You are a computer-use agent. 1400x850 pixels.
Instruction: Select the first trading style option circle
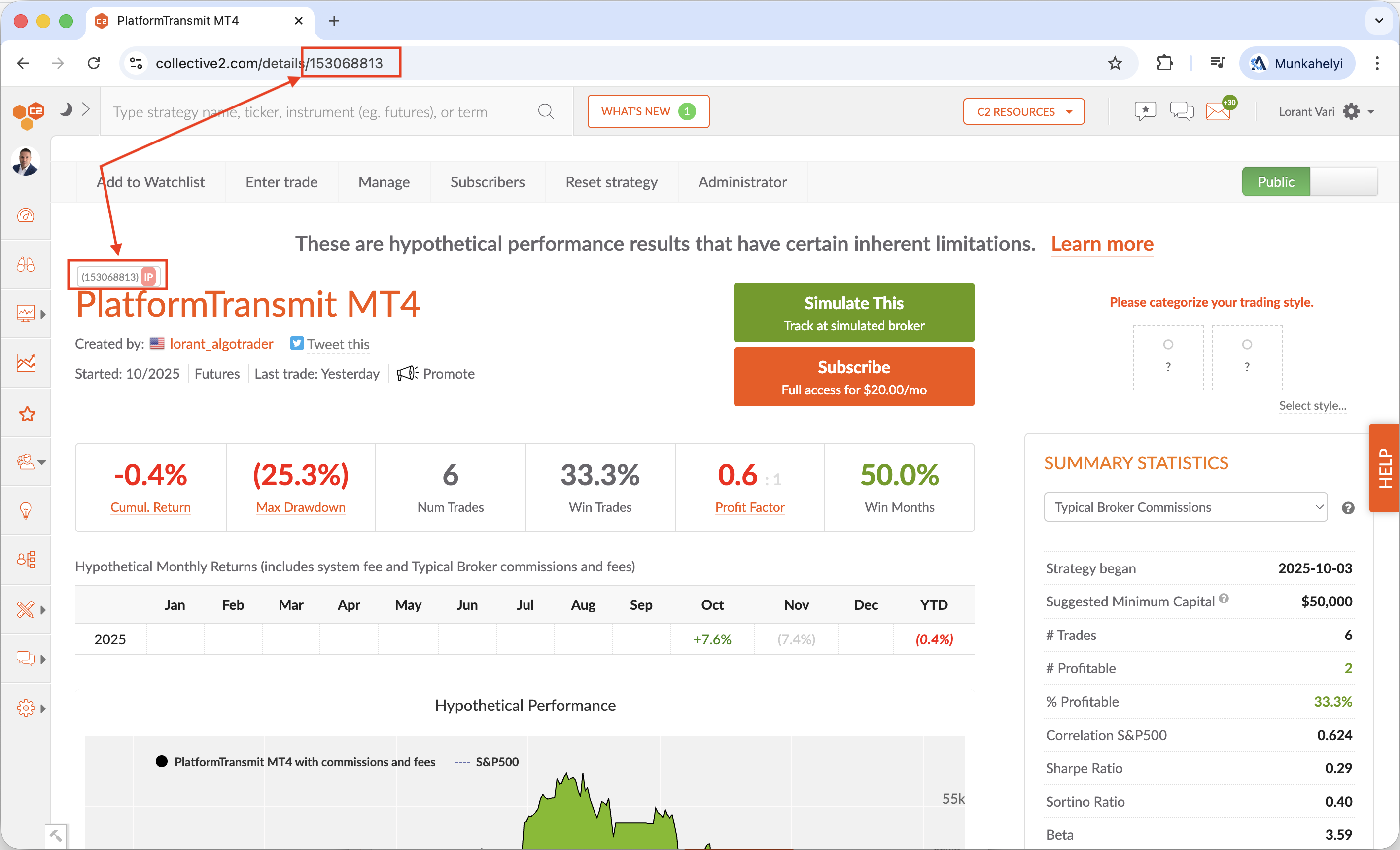tap(1168, 344)
